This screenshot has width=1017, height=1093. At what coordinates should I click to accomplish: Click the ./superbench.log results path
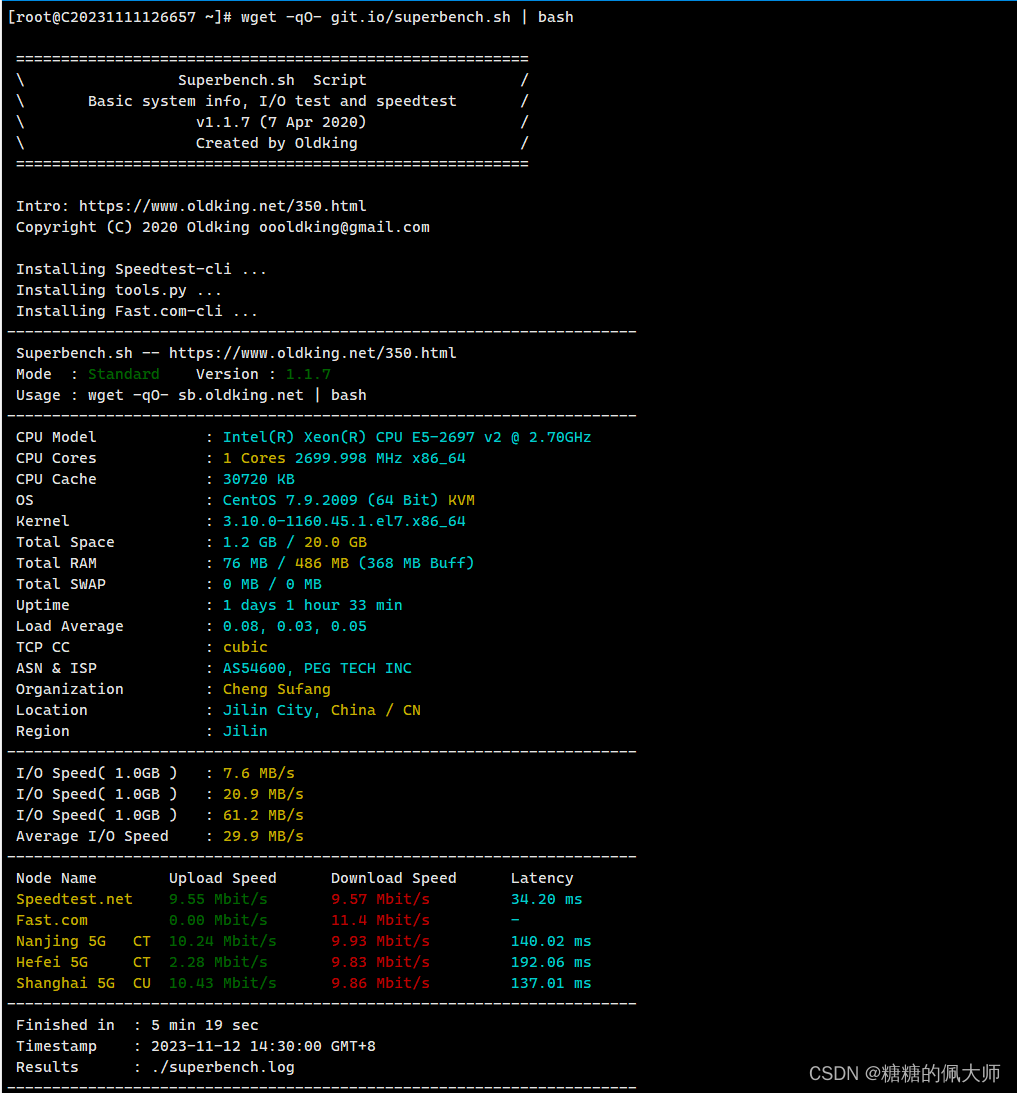pos(222,1067)
